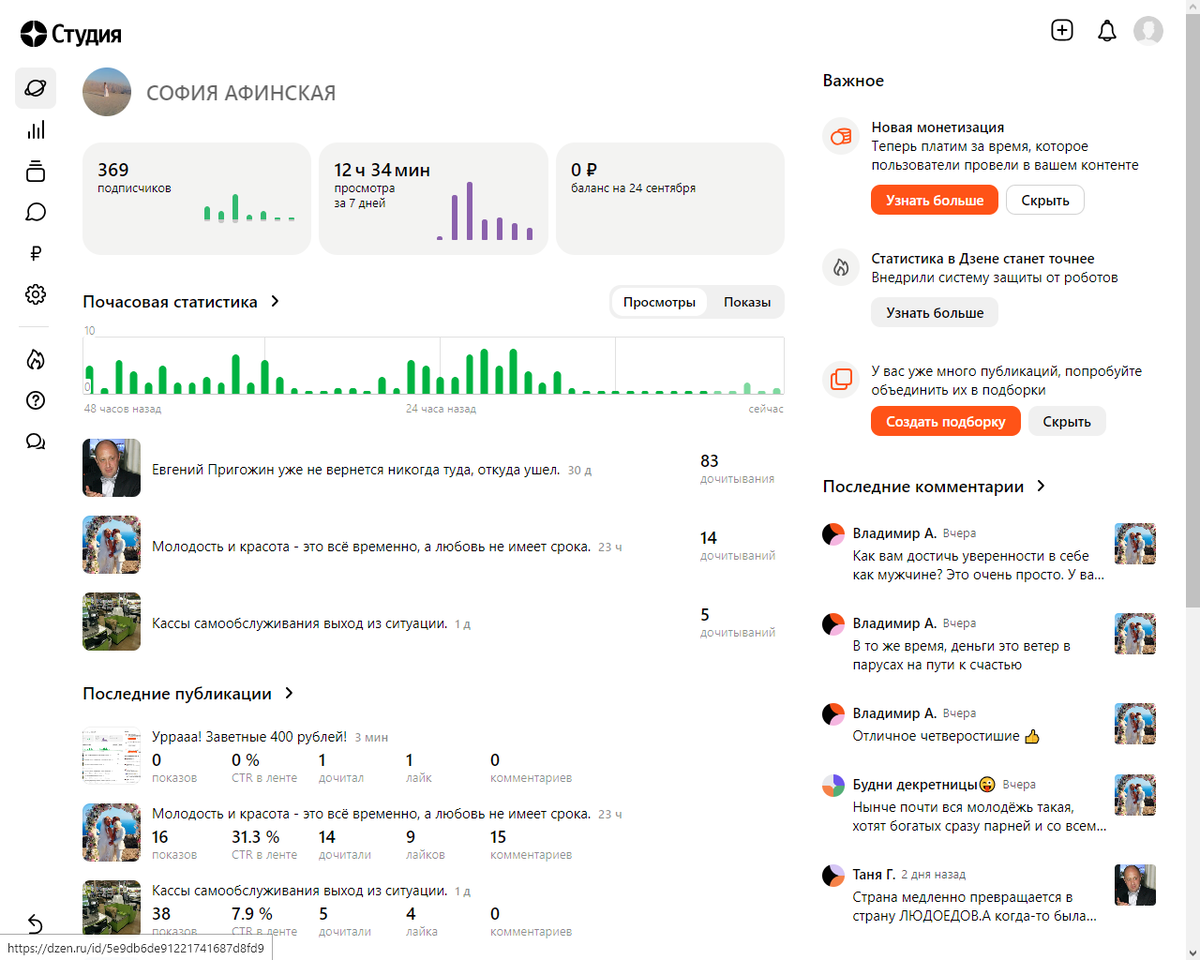Viewport: 1200px width, 960px height.
Task: Expand Последние комментарии via its chevron
Action: click(x=1041, y=486)
